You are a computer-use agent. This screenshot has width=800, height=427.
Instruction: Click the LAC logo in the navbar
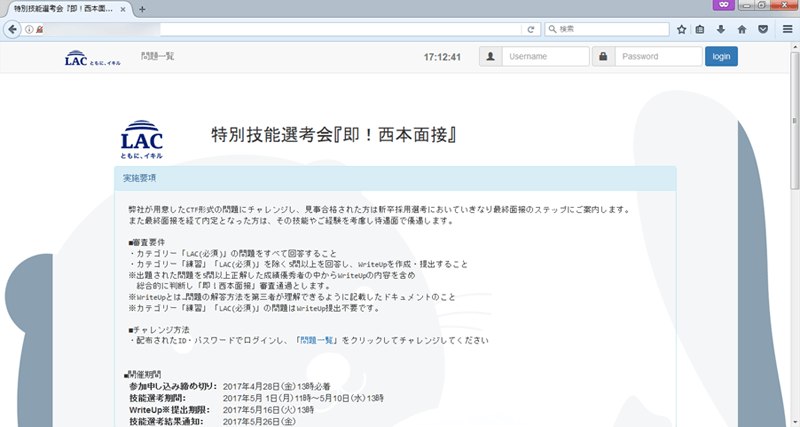[x=92, y=58]
